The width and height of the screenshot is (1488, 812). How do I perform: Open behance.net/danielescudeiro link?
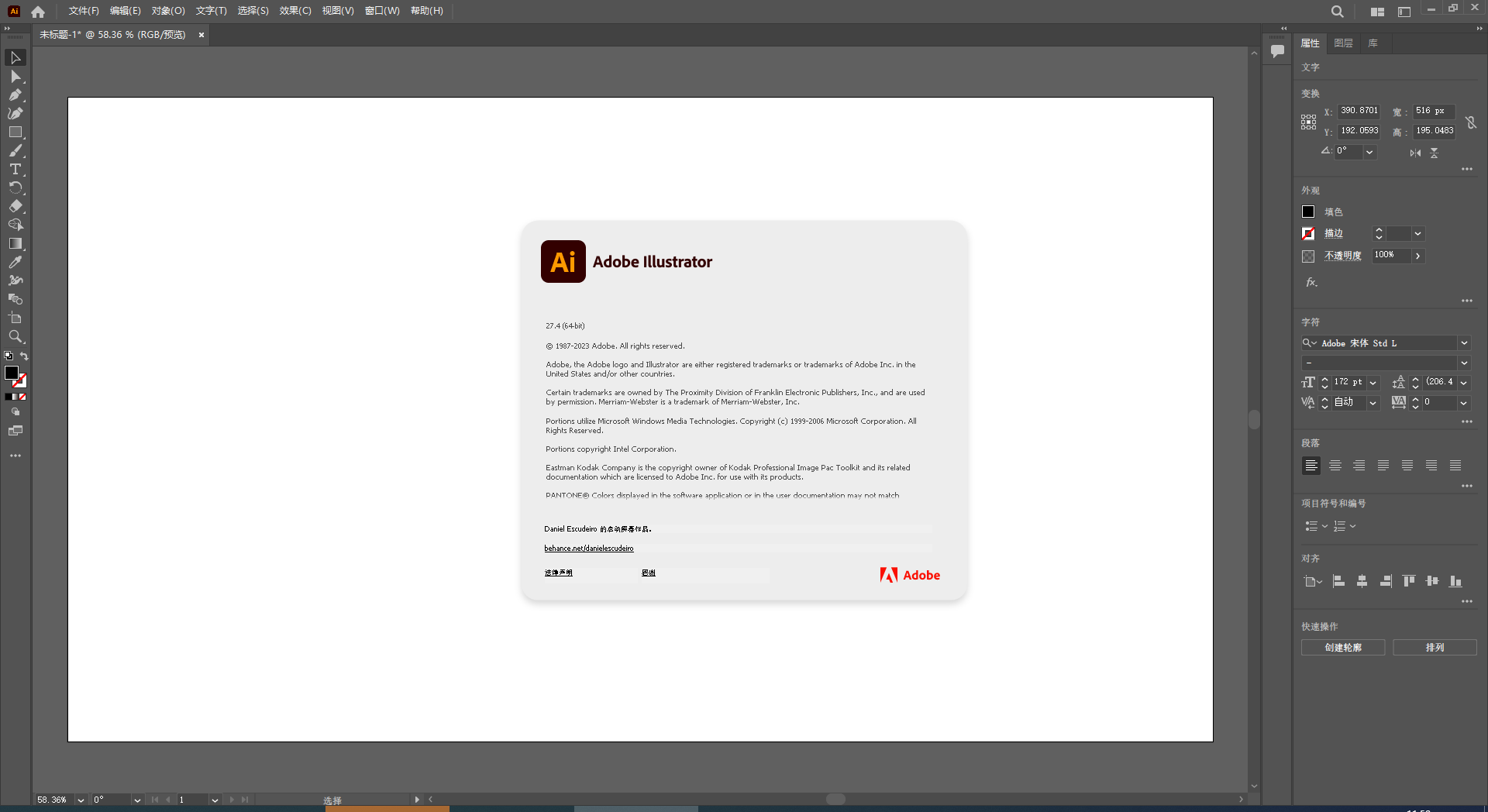coord(589,549)
